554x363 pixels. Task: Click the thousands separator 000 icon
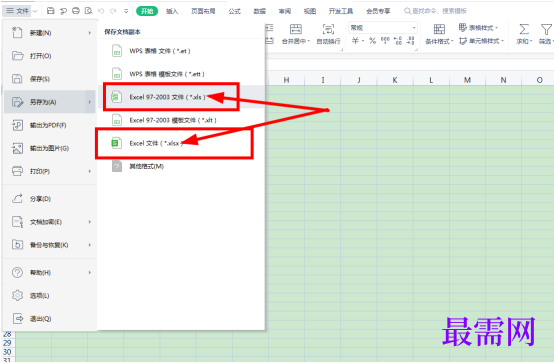pyautogui.click(x=385, y=41)
